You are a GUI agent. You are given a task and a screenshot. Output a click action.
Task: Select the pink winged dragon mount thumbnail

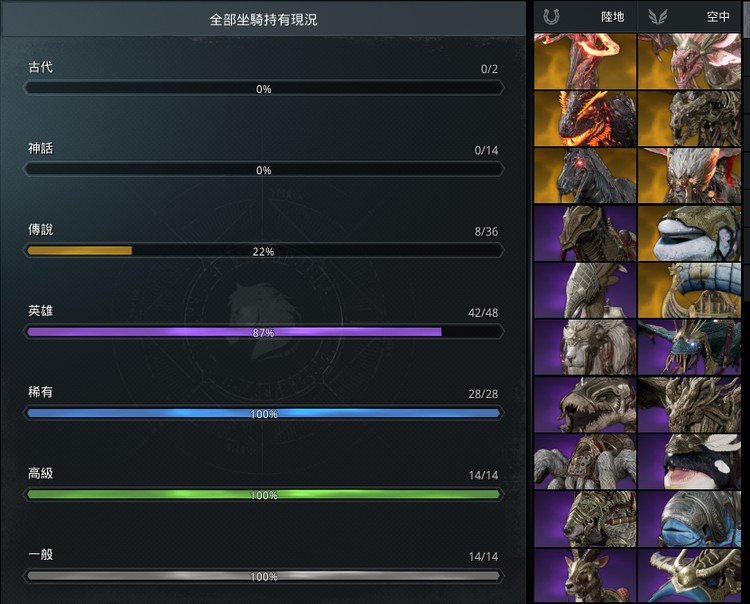pyautogui.click(x=689, y=61)
